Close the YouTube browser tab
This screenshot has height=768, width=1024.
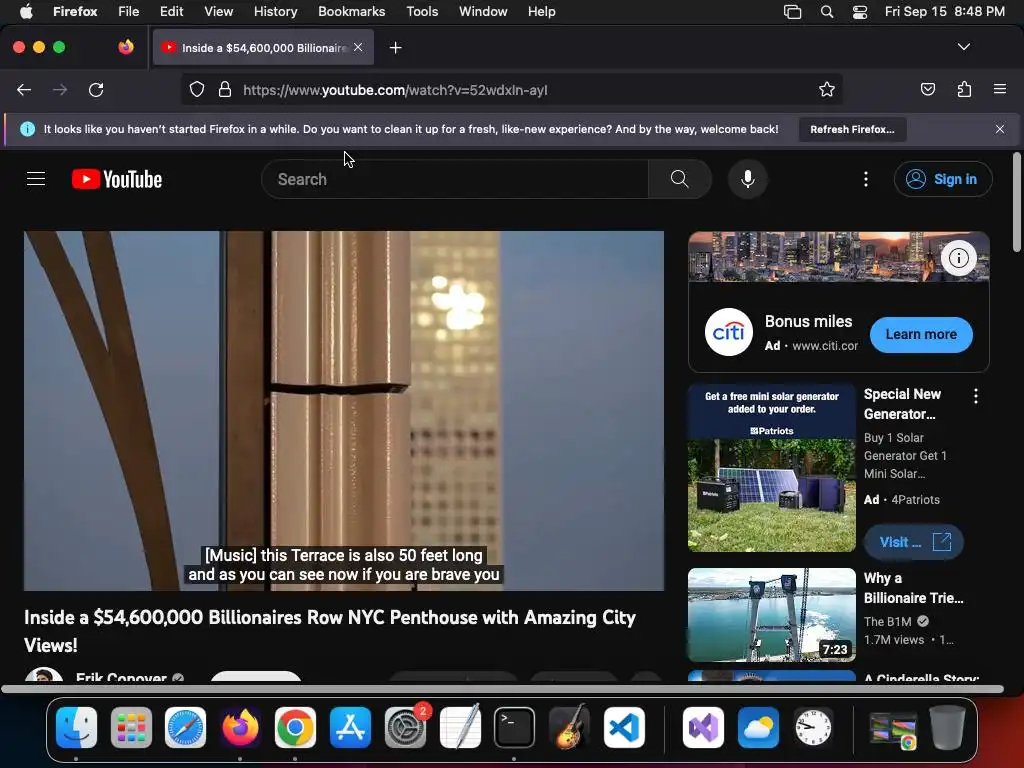[358, 47]
